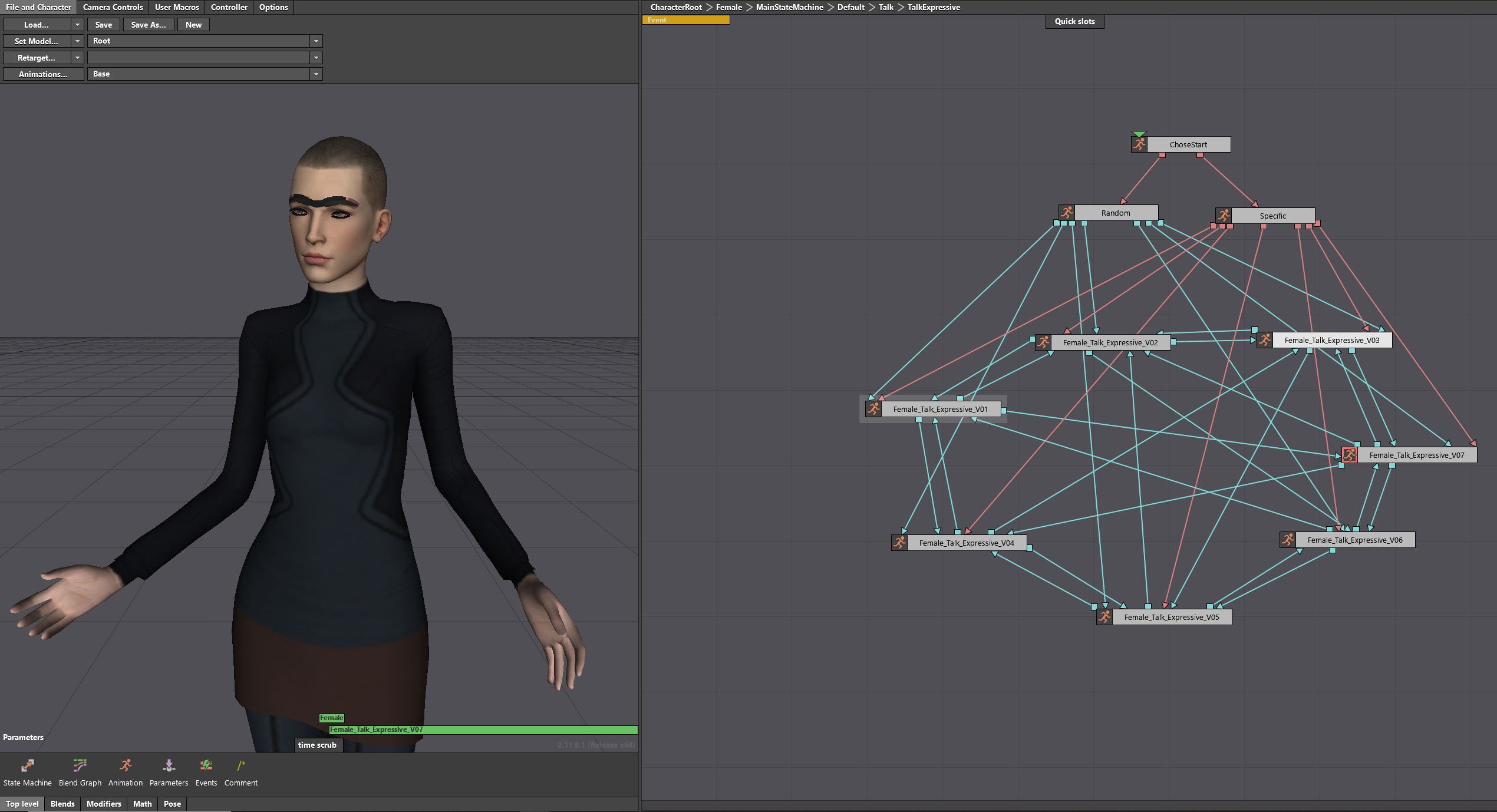Click the Random state node icon
1497x812 pixels.
point(1067,213)
